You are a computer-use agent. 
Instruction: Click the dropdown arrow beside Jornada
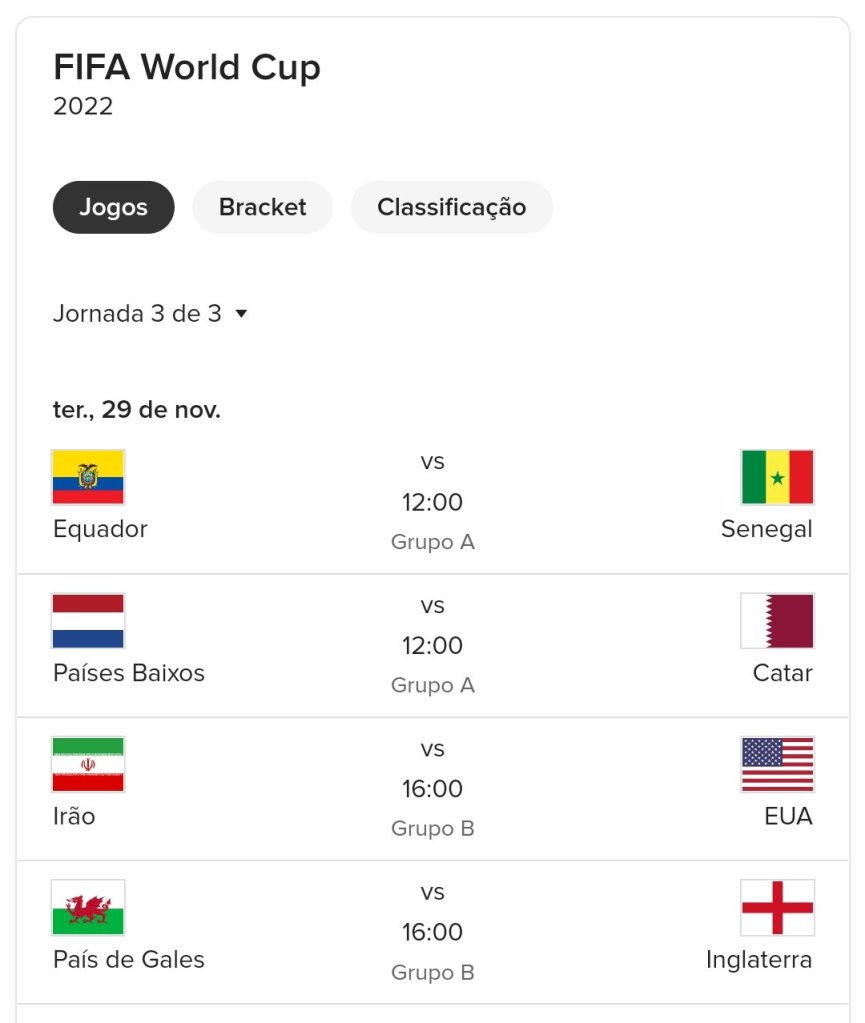pyautogui.click(x=241, y=314)
